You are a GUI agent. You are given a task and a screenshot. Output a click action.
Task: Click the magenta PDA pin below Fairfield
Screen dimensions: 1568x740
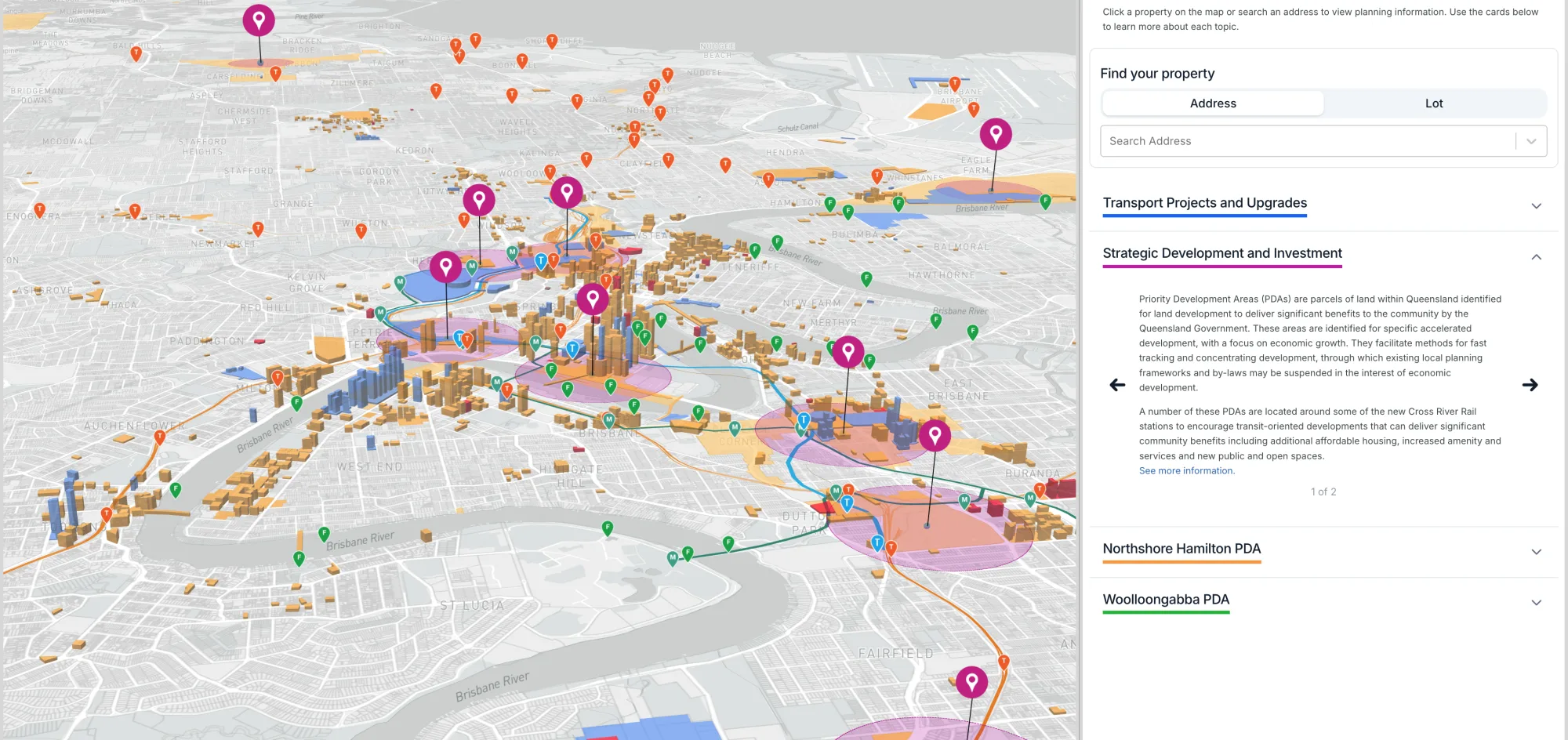click(972, 682)
